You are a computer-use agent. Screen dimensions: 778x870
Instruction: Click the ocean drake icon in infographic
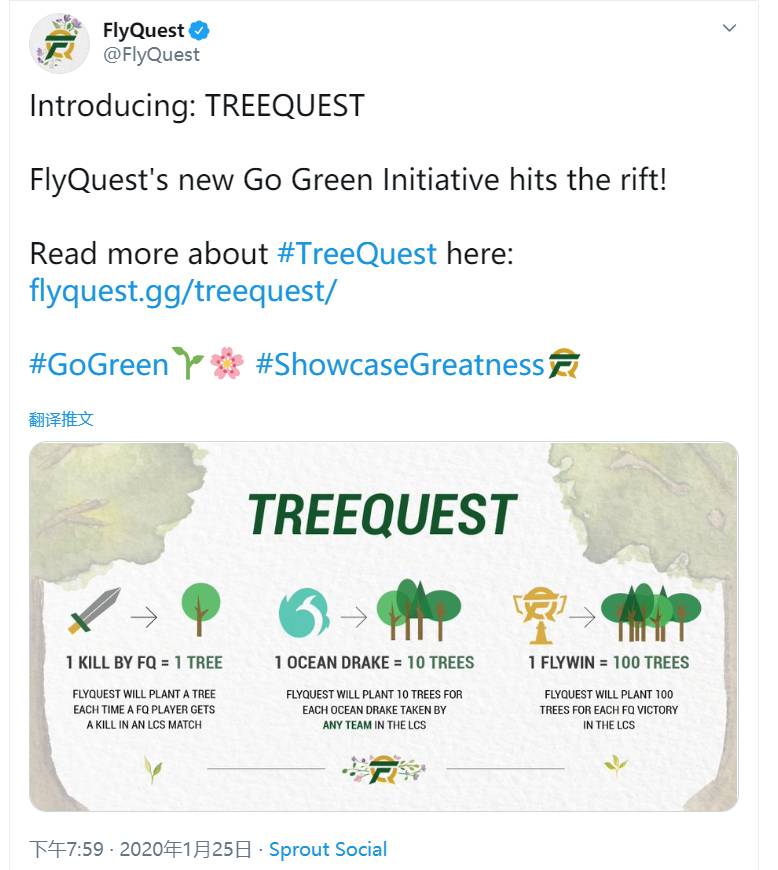click(x=304, y=613)
